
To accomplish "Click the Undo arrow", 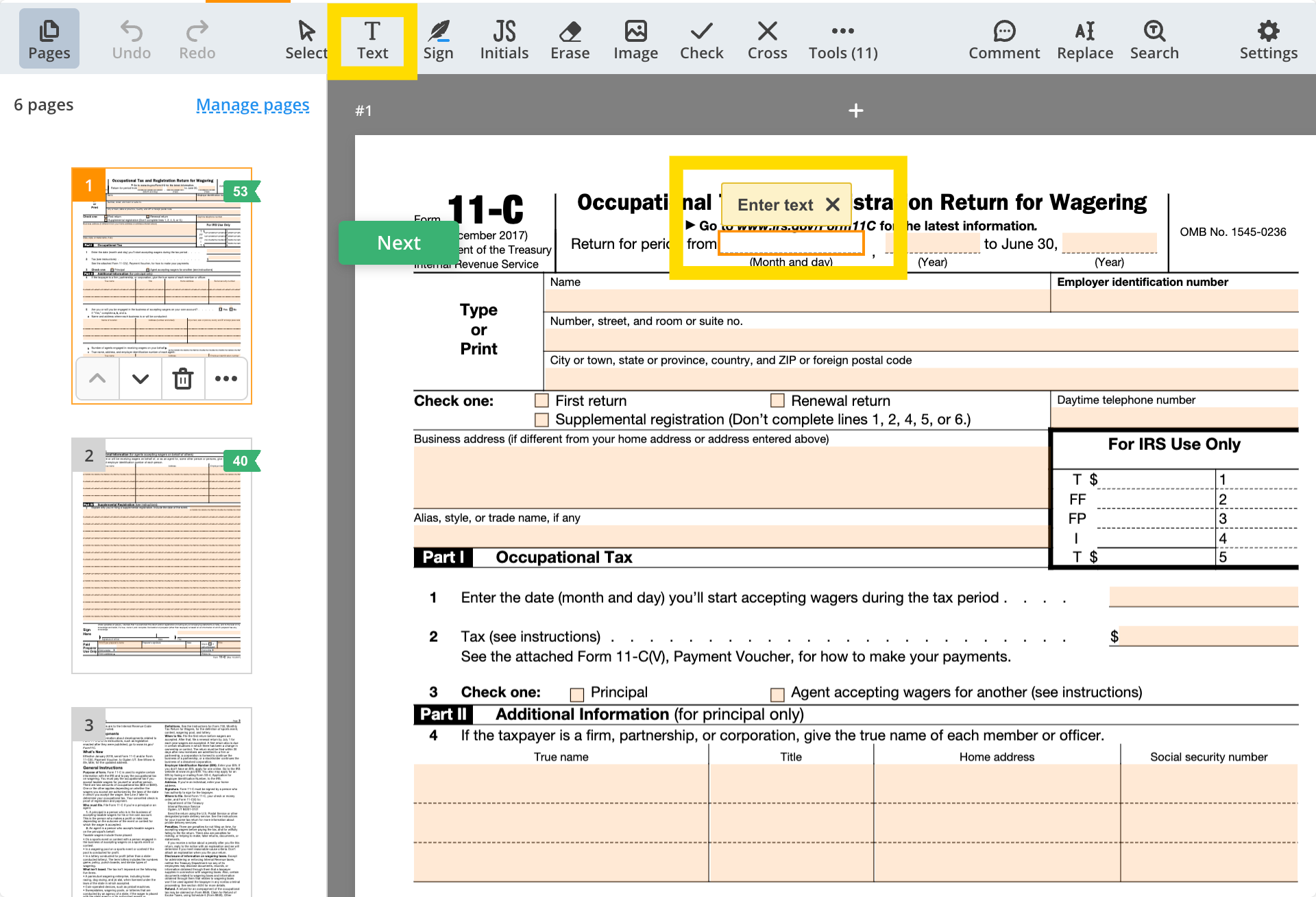I will pos(131,38).
